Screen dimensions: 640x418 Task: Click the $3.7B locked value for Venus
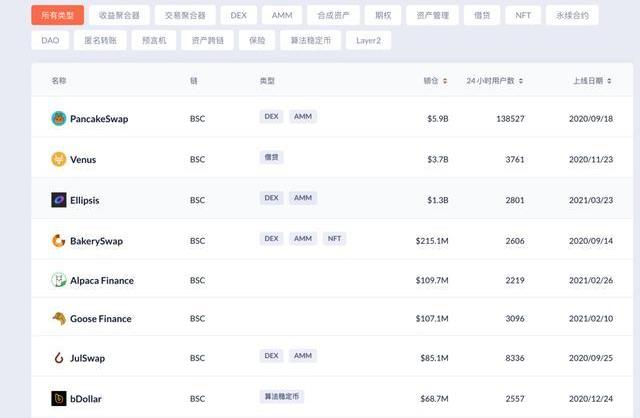pos(438,160)
